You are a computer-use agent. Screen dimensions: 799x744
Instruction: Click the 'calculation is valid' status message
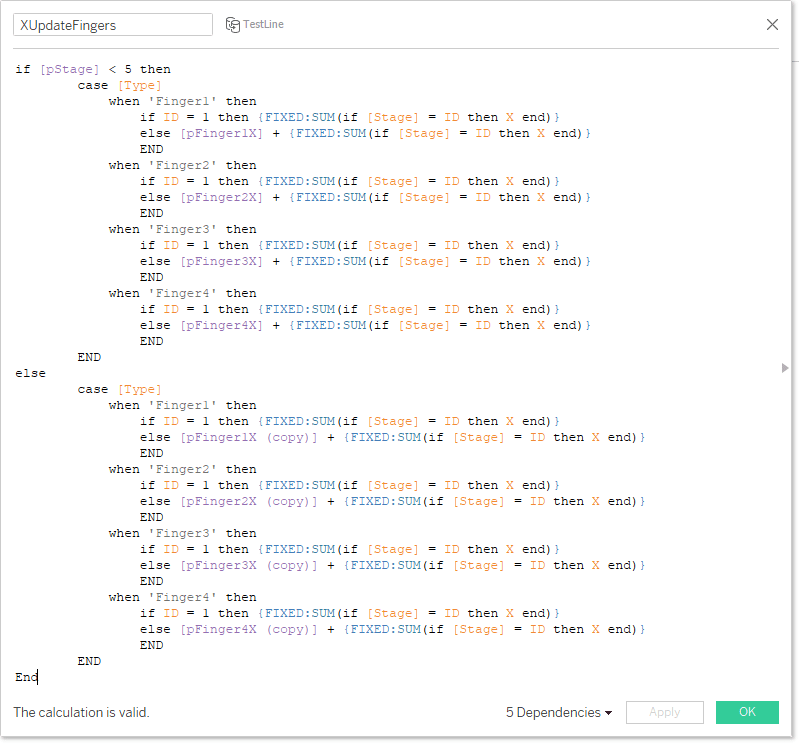[x=81, y=712]
